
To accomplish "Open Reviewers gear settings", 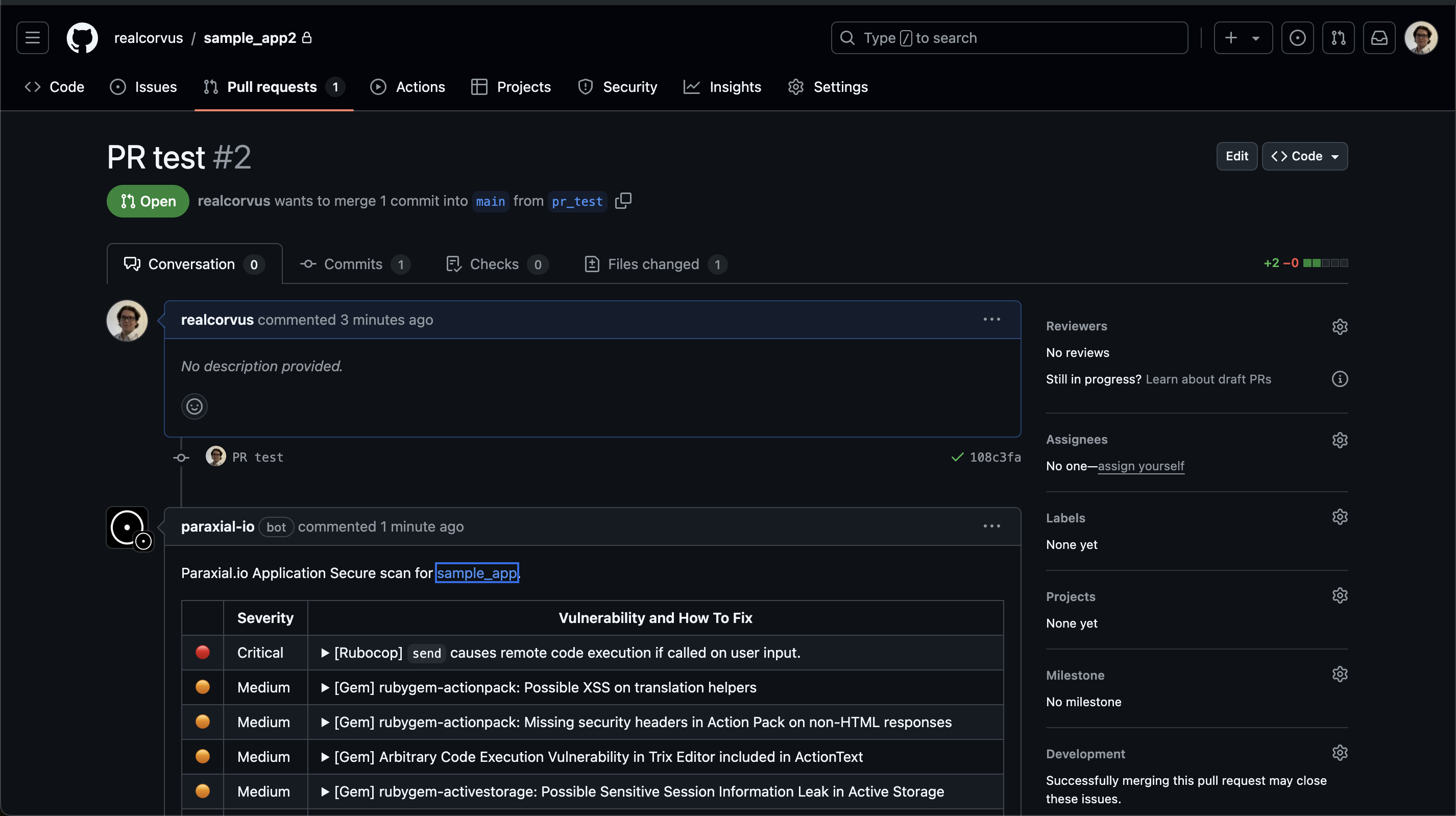I will pos(1340,326).
